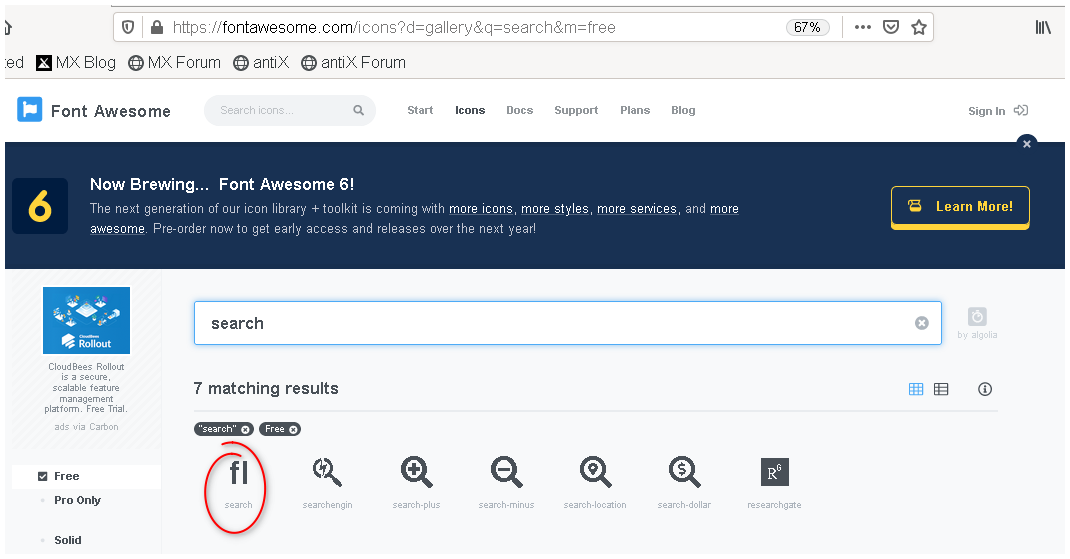Select the Pro Only filter
The image size is (1070, 559).
77,500
